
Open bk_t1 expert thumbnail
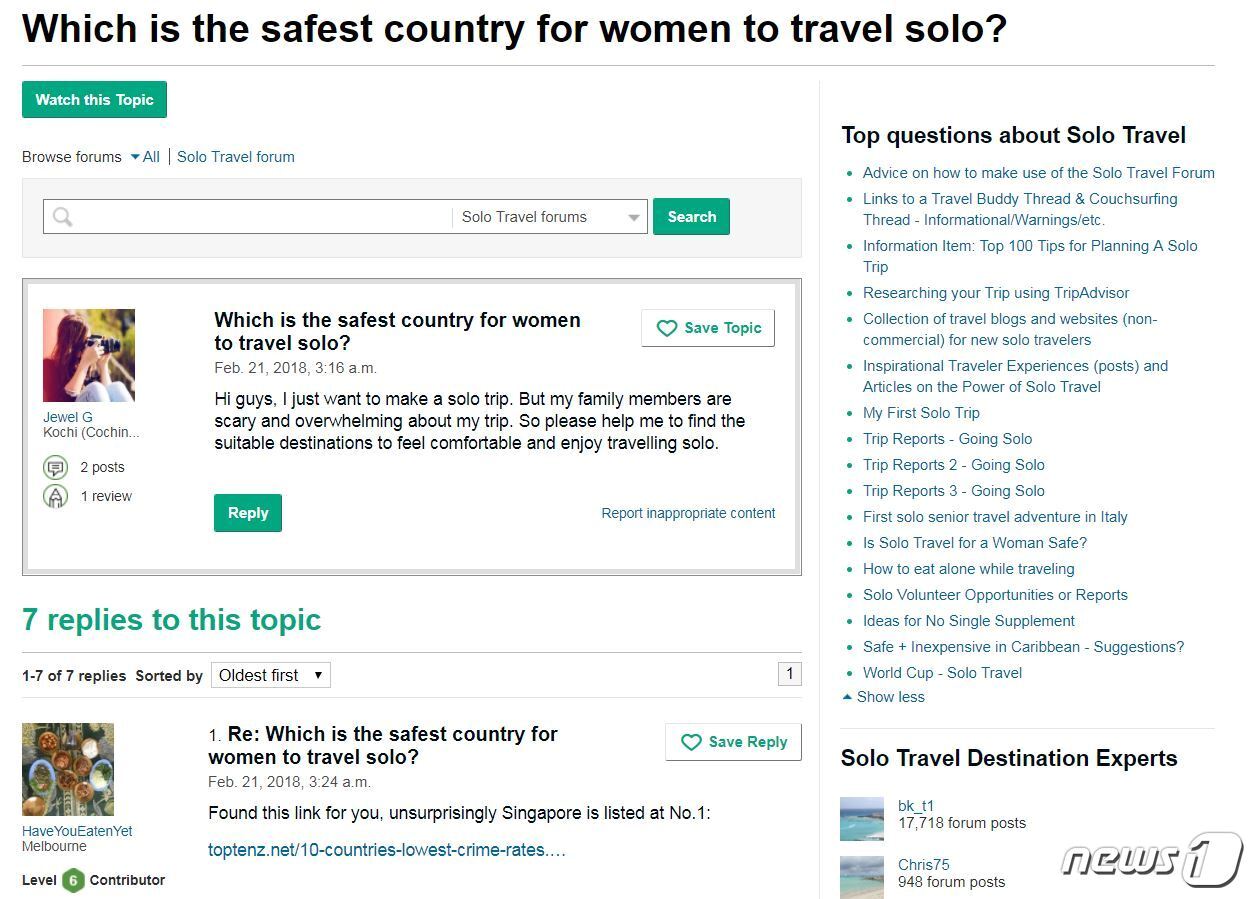[862, 819]
